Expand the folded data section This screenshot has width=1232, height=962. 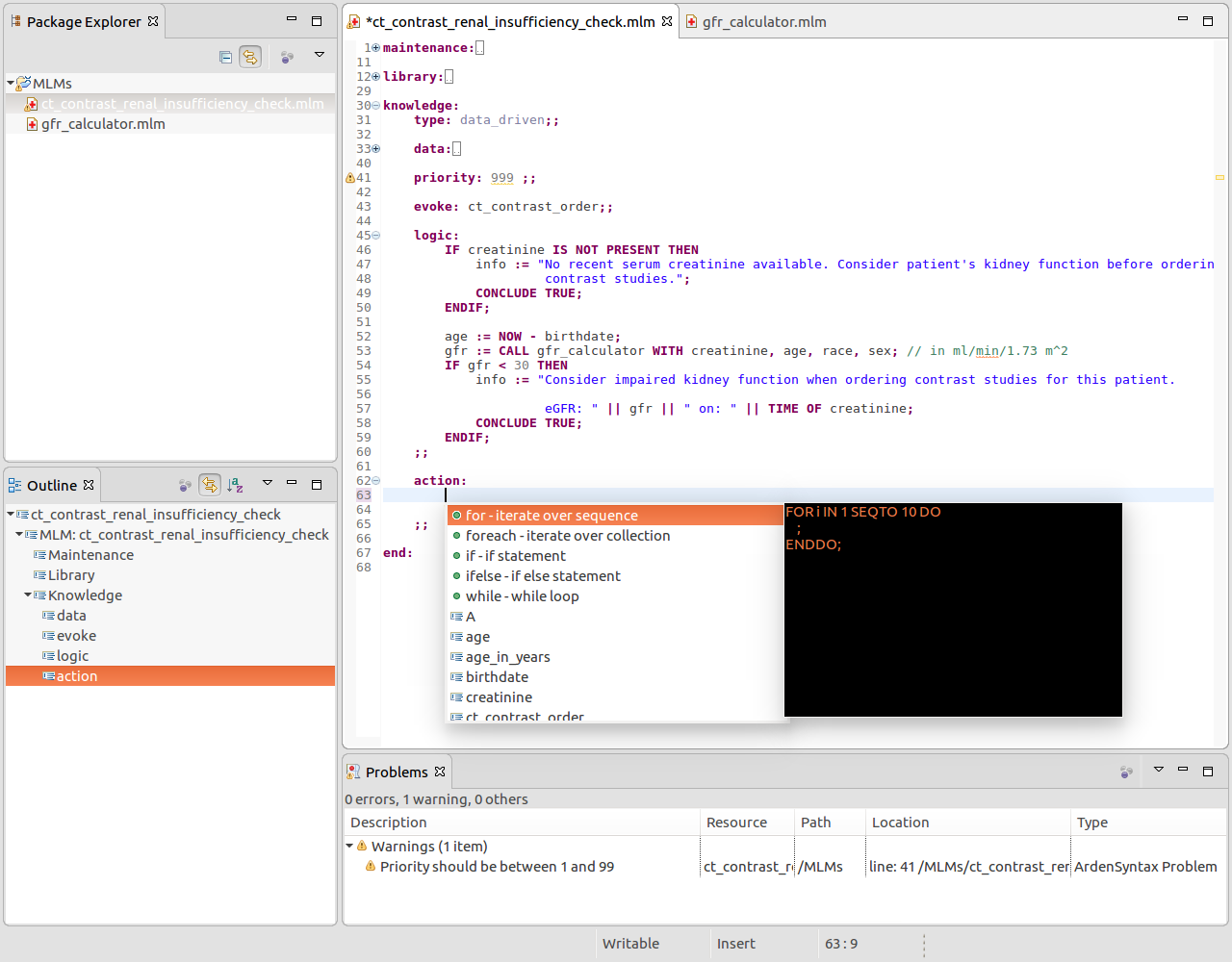coord(375,149)
